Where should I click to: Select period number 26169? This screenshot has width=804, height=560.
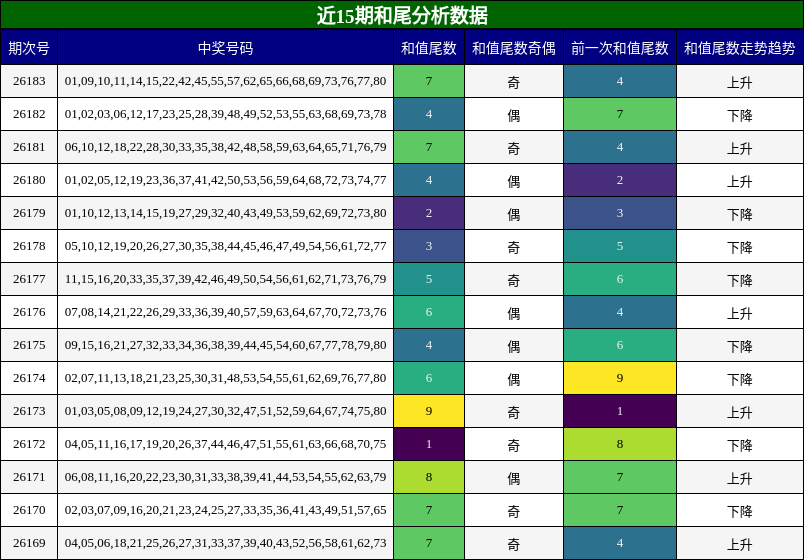click(x=29, y=543)
